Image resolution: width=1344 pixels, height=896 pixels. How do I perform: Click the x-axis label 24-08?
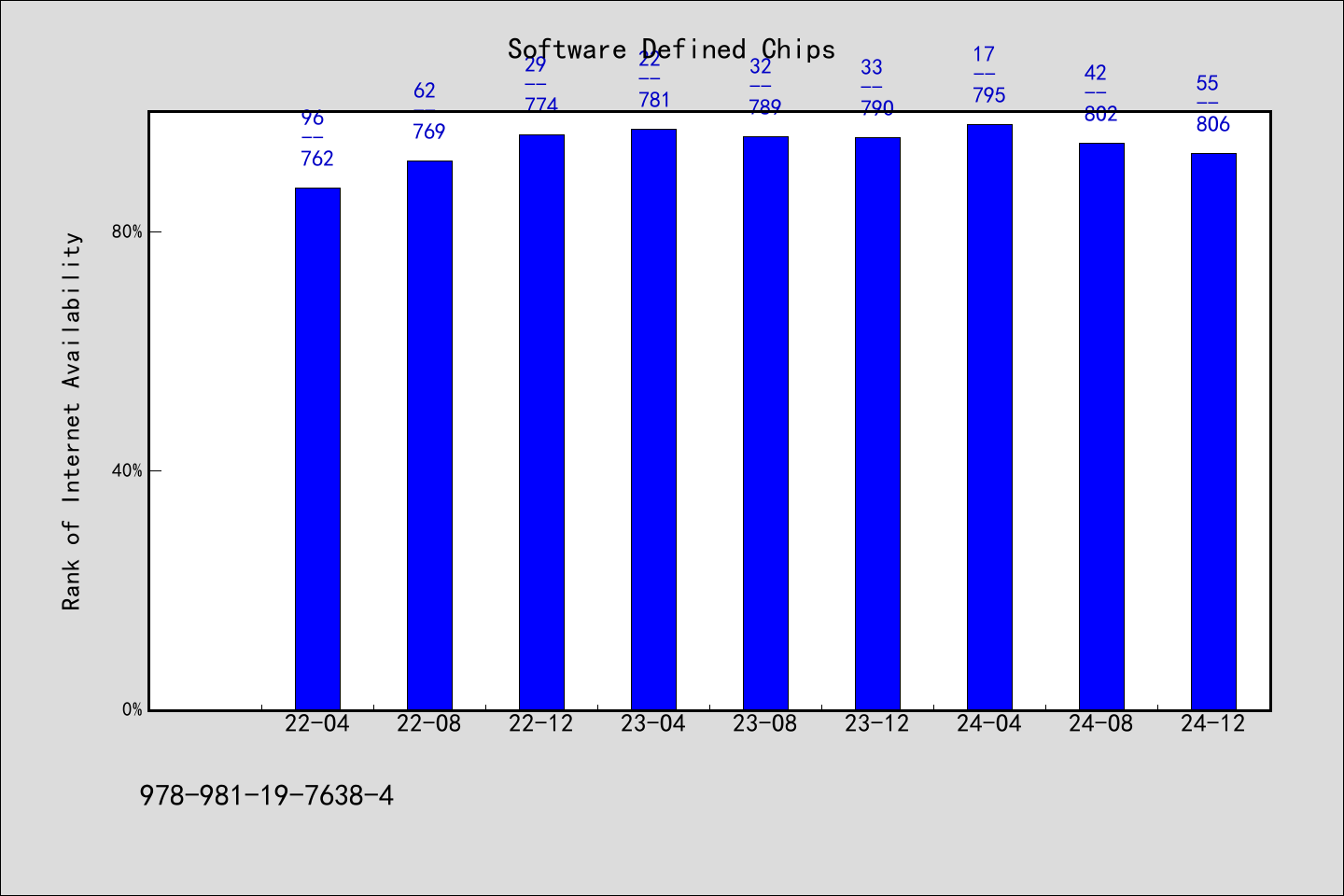pos(1101,723)
